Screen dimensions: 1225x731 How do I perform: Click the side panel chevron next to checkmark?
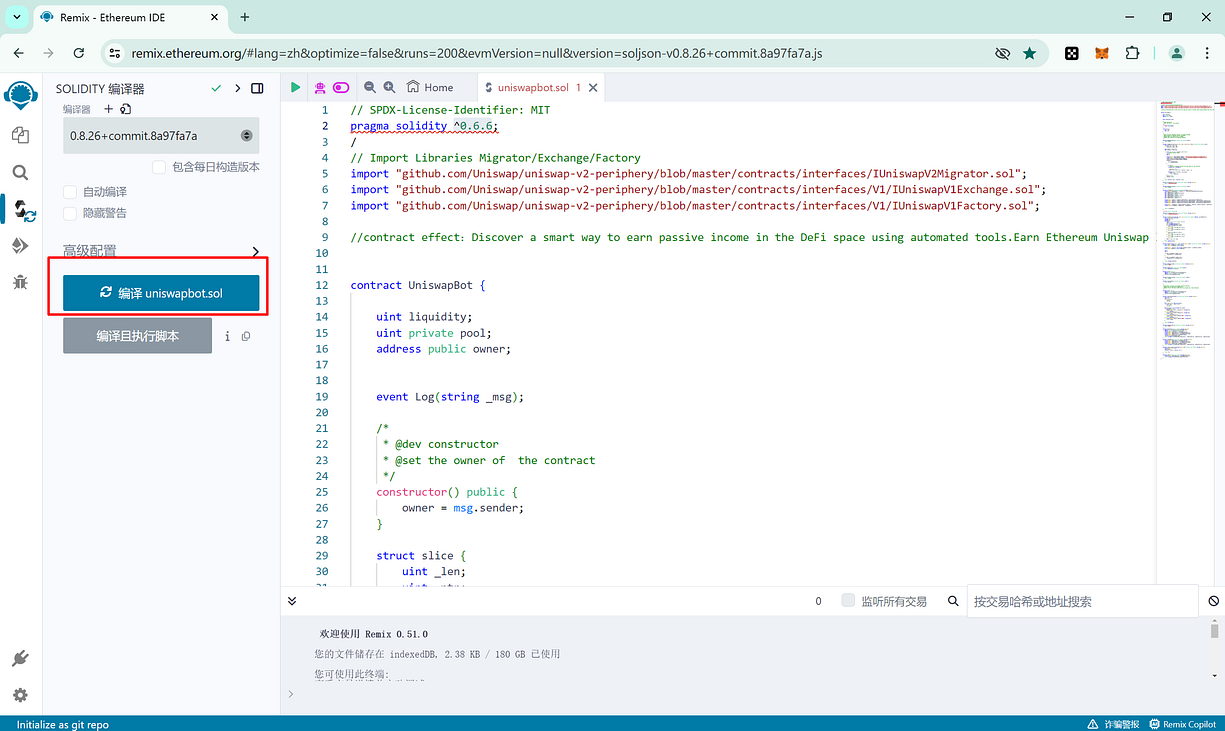click(x=237, y=89)
